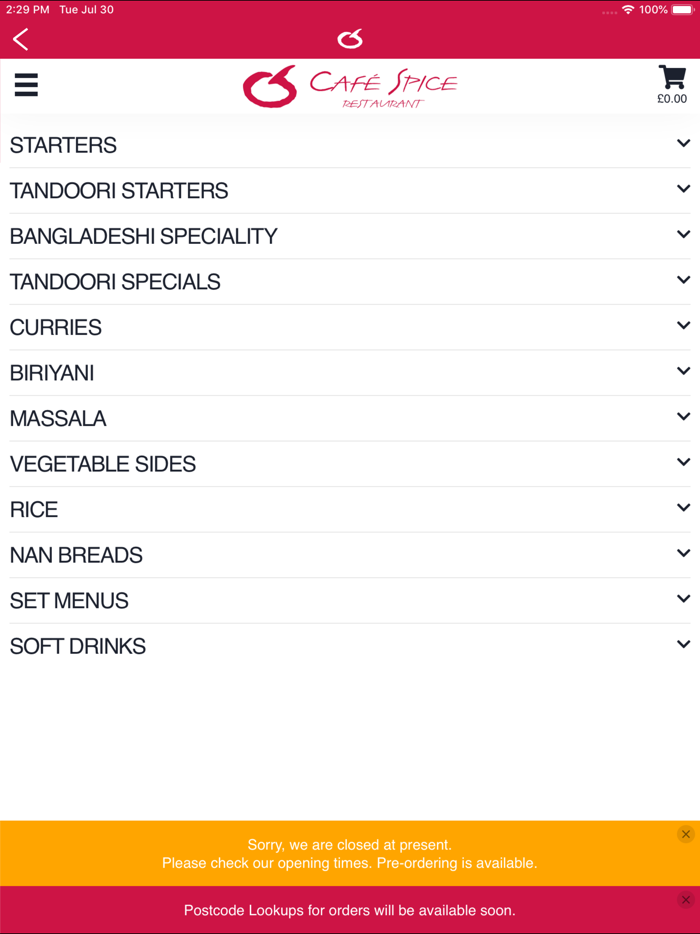Expand the Starters section chevron

point(683,144)
